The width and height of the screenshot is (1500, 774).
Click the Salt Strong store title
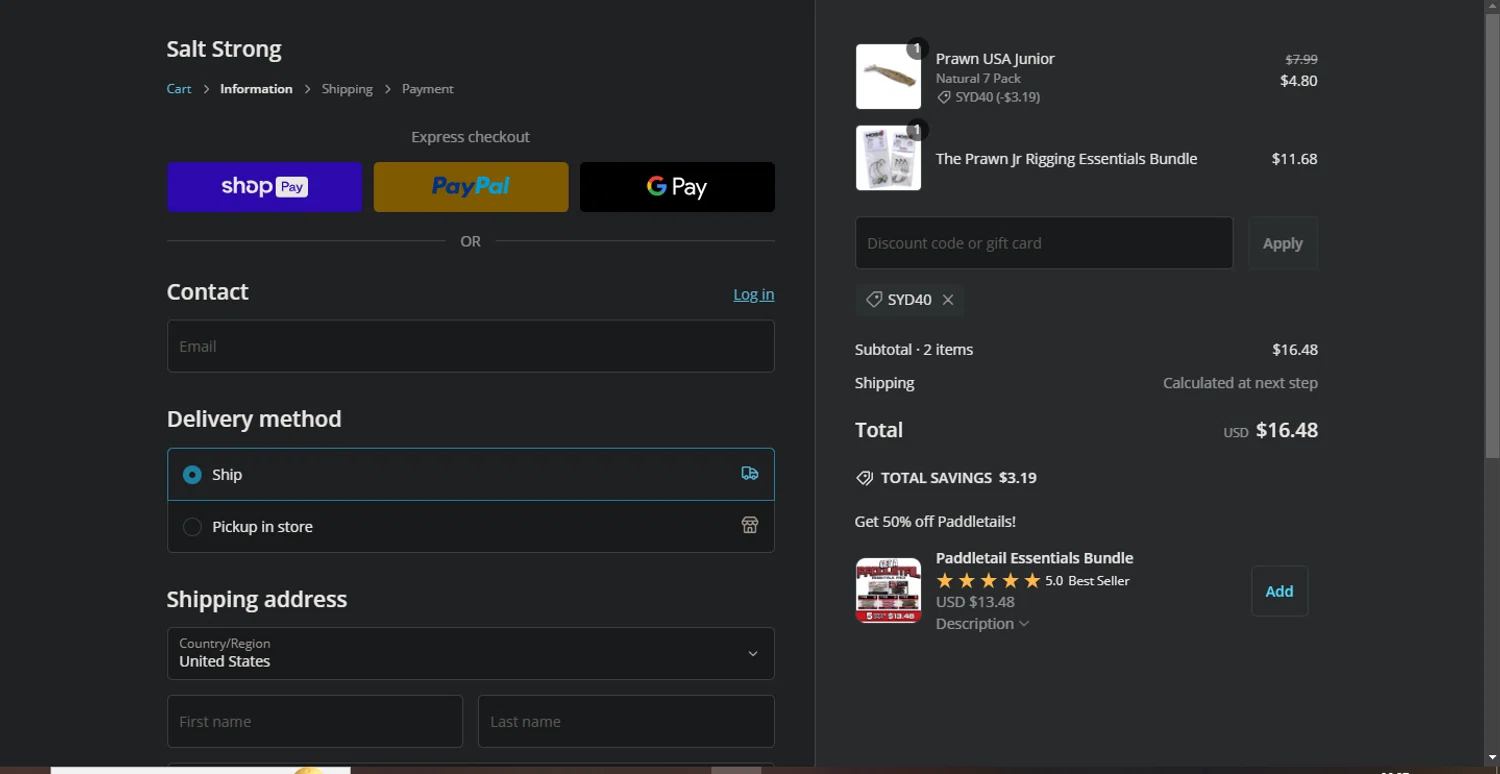pos(224,49)
